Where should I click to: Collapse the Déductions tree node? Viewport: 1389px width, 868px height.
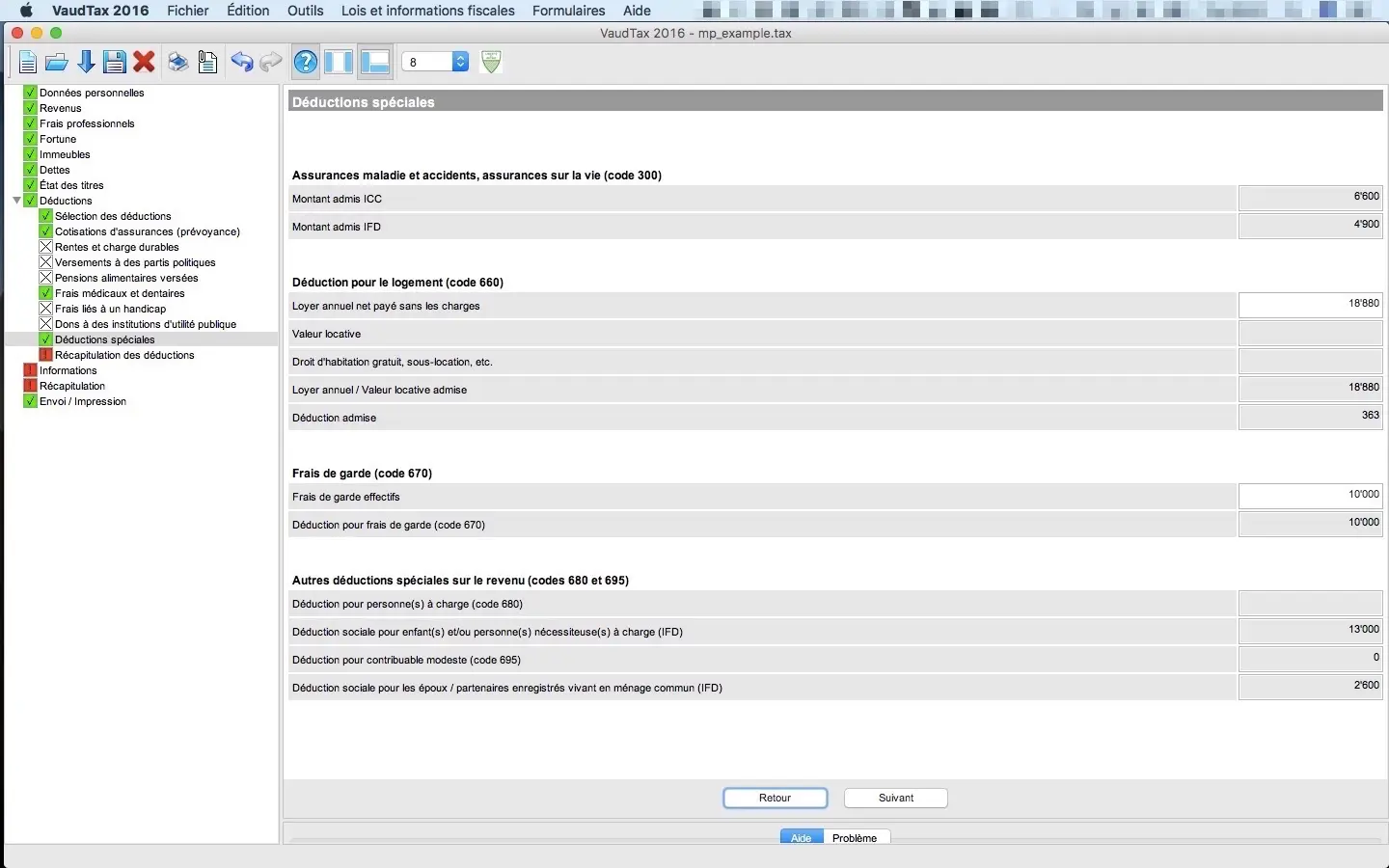[17, 201]
